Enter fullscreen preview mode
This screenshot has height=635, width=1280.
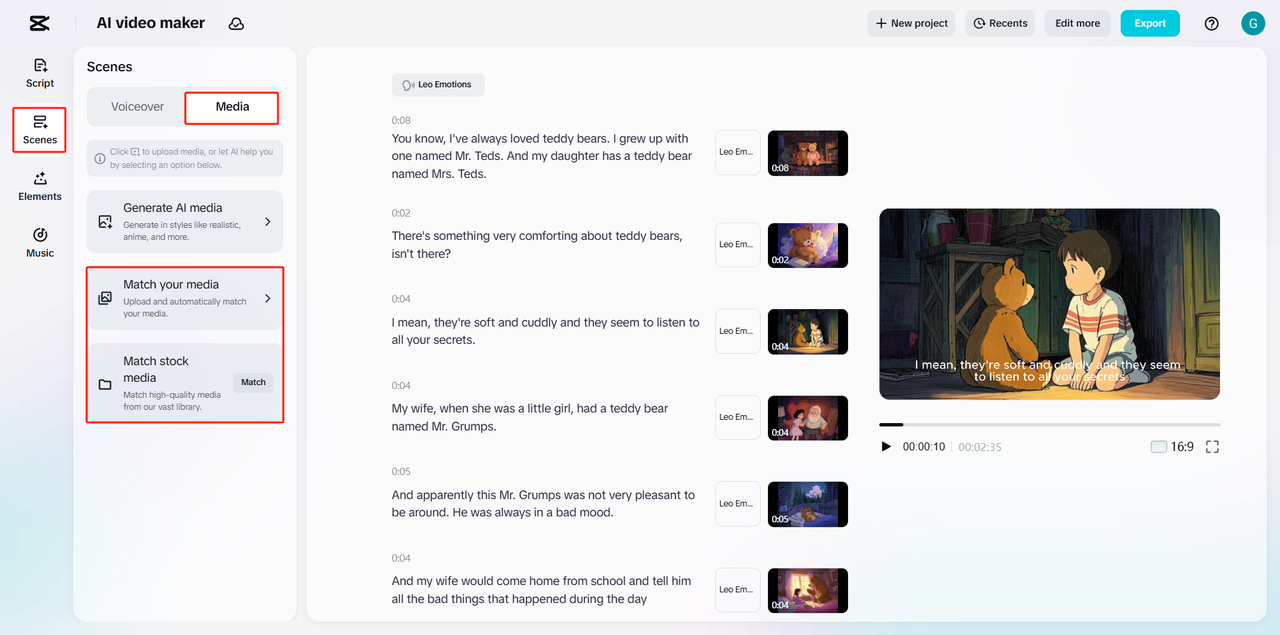(x=1211, y=447)
